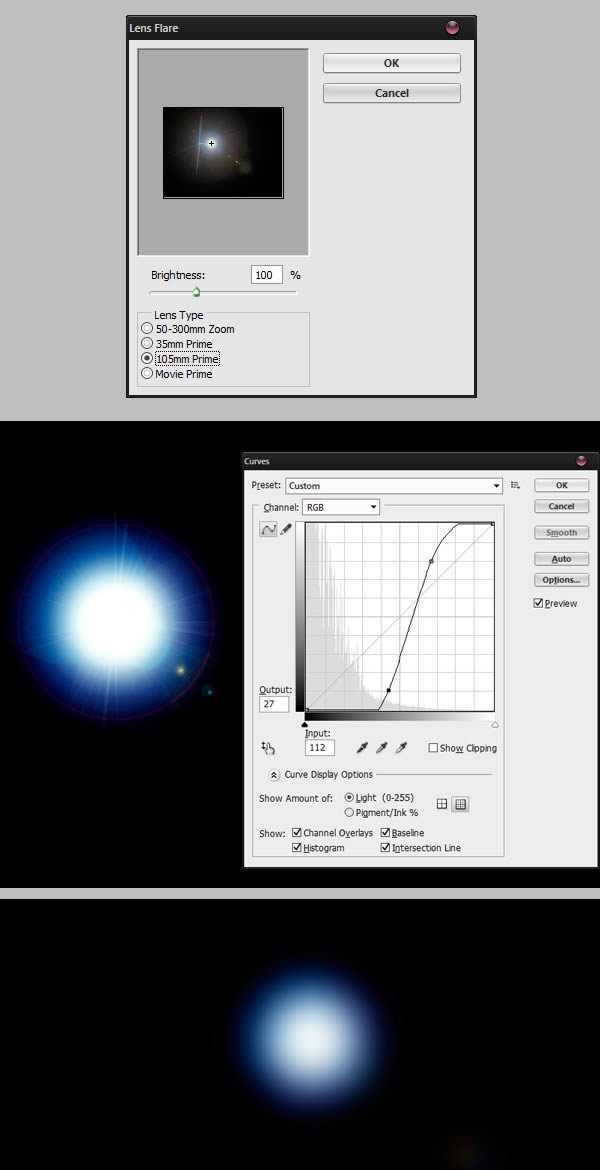600x1170 pixels.
Task: Click the white point input slider triangle
Action: [494, 724]
